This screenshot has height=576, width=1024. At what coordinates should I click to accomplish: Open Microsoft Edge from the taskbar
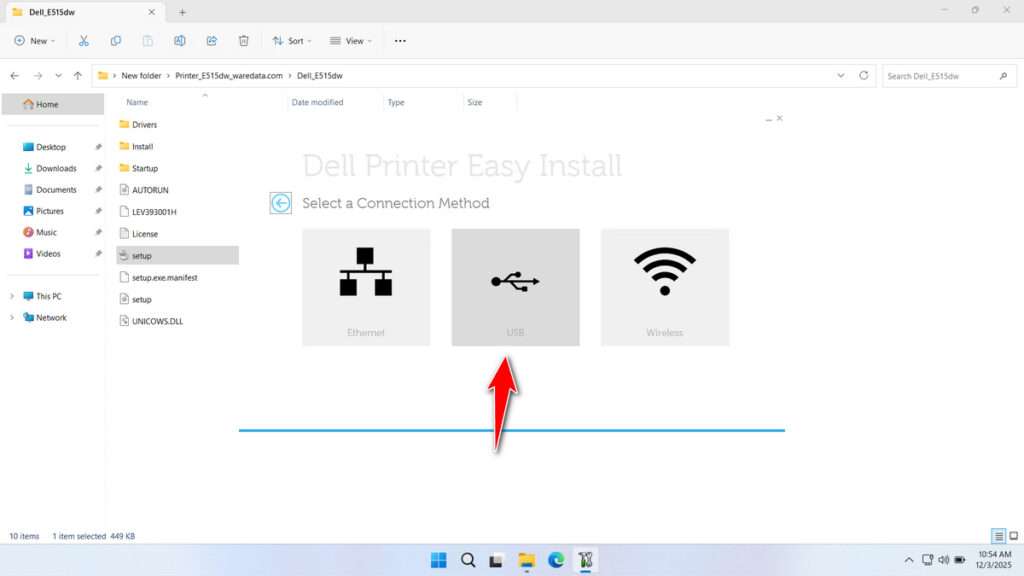coord(556,560)
